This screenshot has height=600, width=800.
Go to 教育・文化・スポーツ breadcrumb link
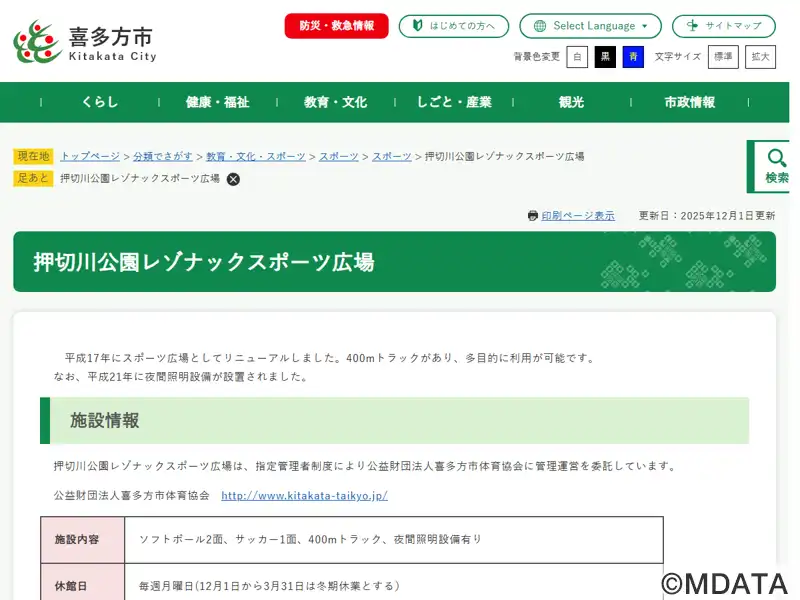click(x=256, y=156)
